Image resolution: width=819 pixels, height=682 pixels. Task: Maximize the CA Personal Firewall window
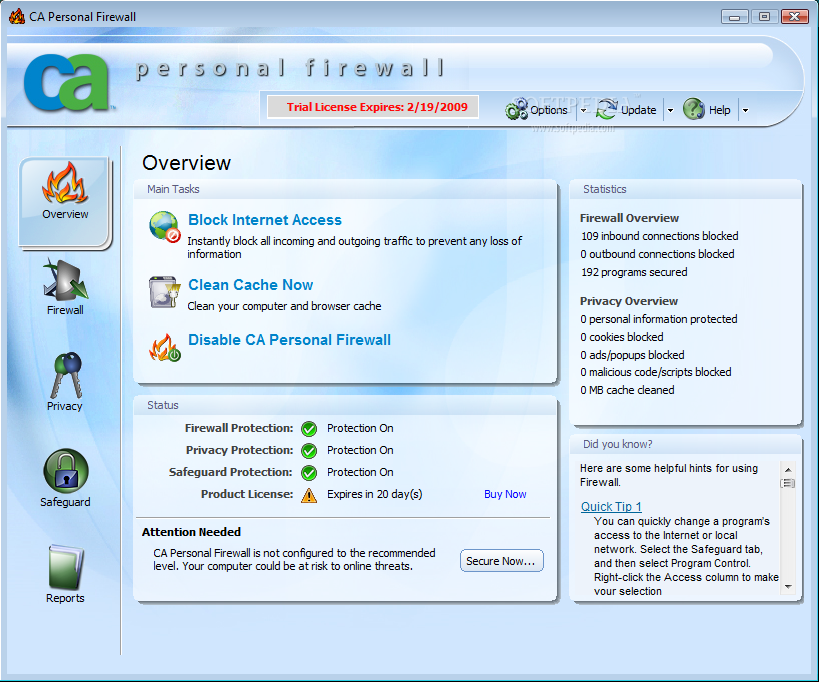click(x=764, y=17)
